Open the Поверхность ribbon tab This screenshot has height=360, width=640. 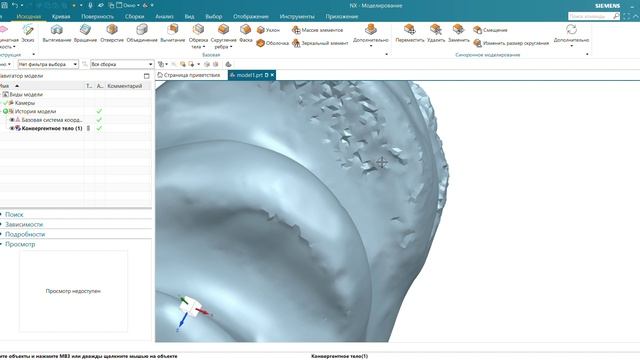click(x=97, y=17)
